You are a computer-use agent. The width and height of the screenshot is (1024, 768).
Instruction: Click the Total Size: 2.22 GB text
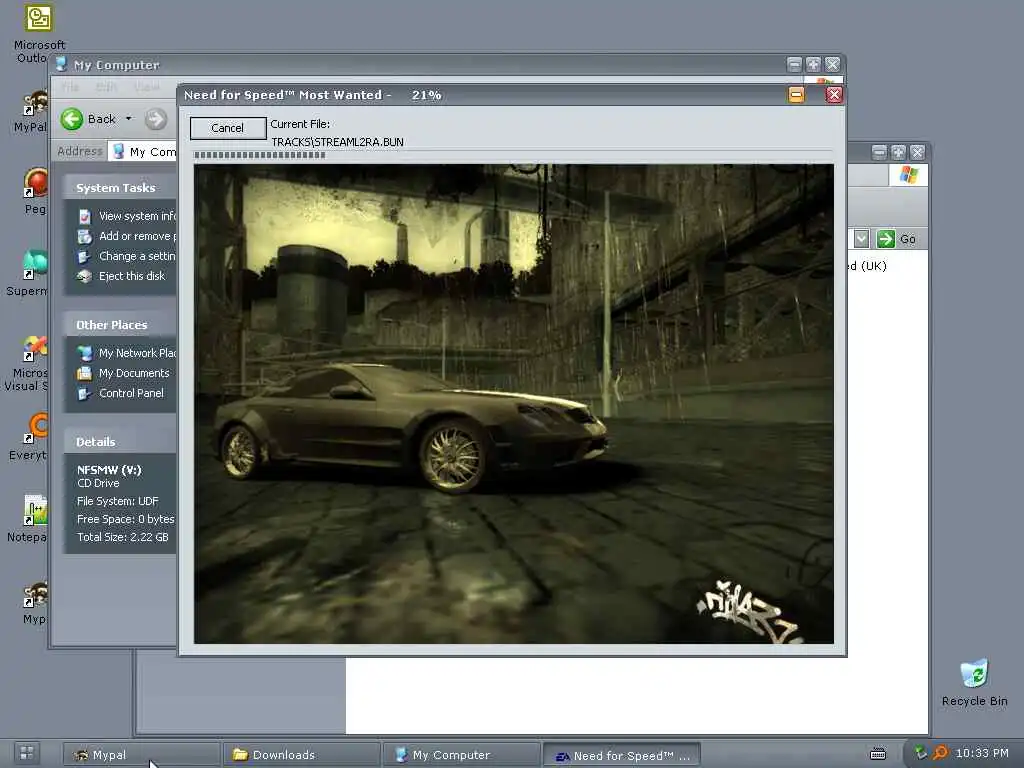(x=123, y=537)
